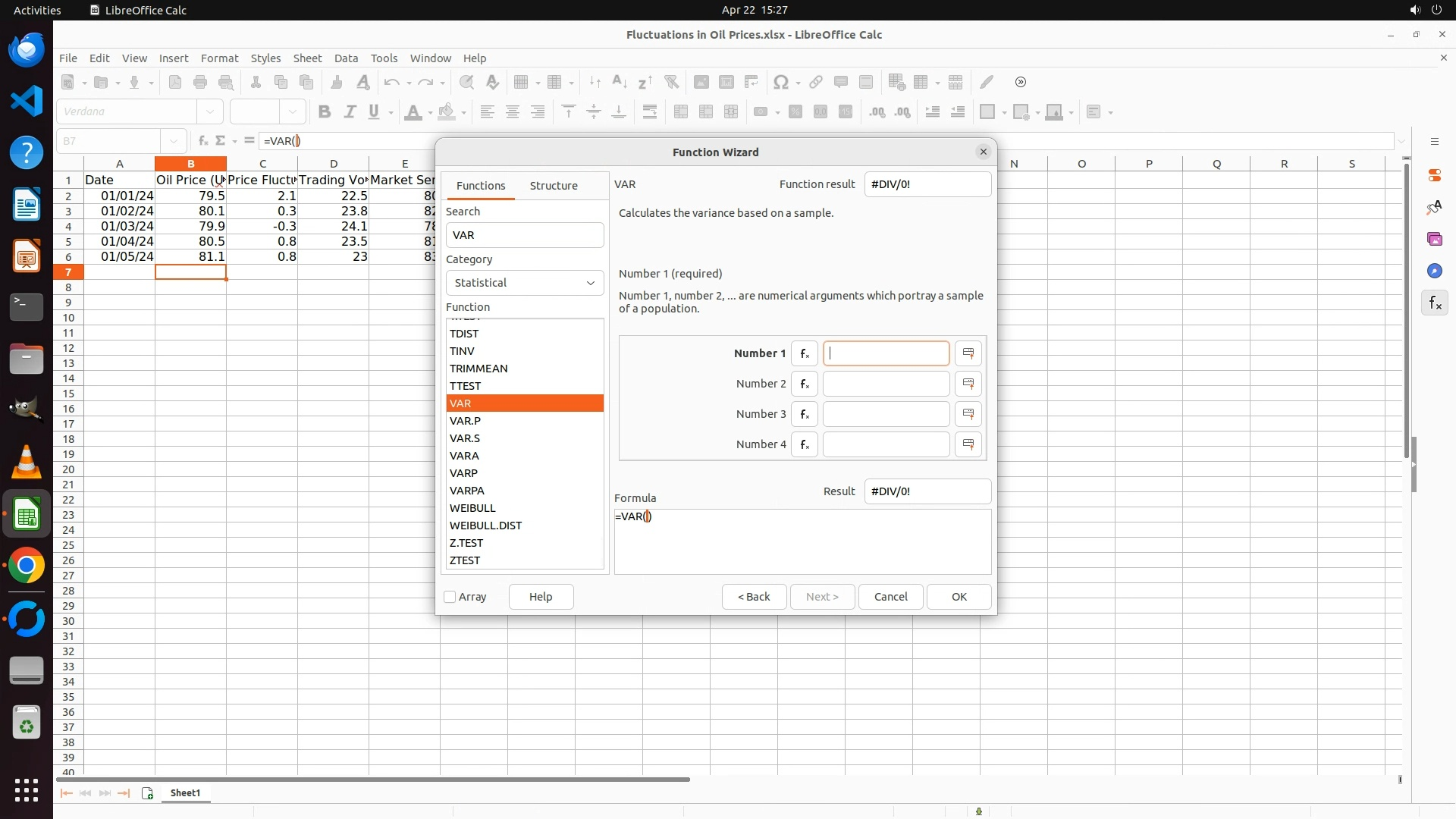Open the Sidebar Settings menu icon
The width and height of the screenshot is (1456, 819).
pos(1434,142)
